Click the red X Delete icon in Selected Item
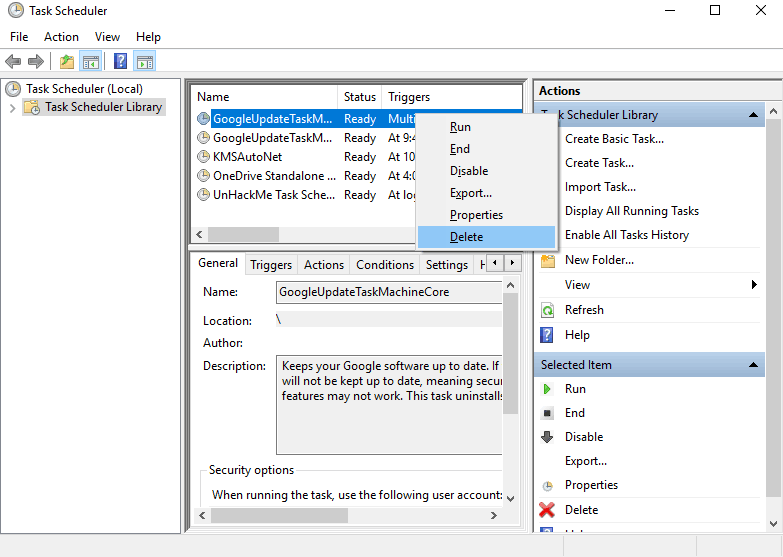 click(547, 510)
